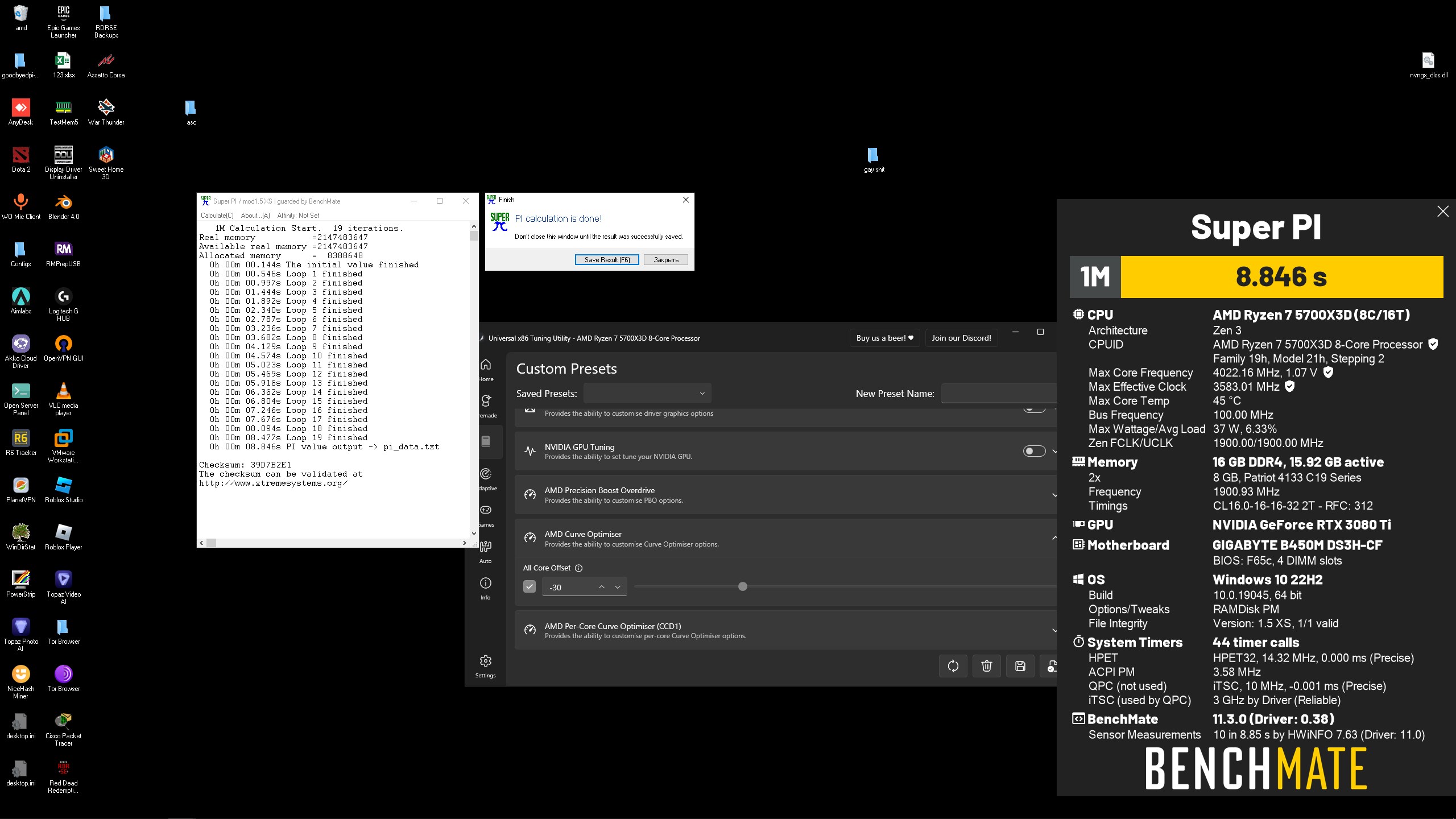Select the Dota 2 desktop icon
The width and height of the screenshot is (1456, 819).
21,159
